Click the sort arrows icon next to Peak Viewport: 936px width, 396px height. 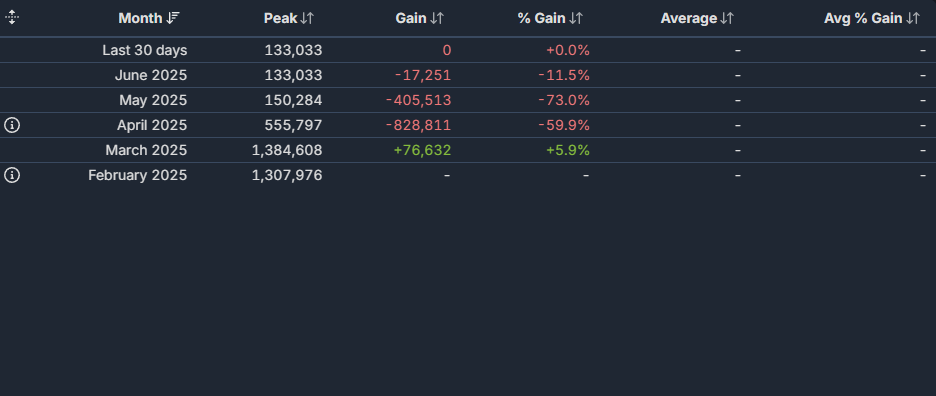pyautogui.click(x=307, y=19)
